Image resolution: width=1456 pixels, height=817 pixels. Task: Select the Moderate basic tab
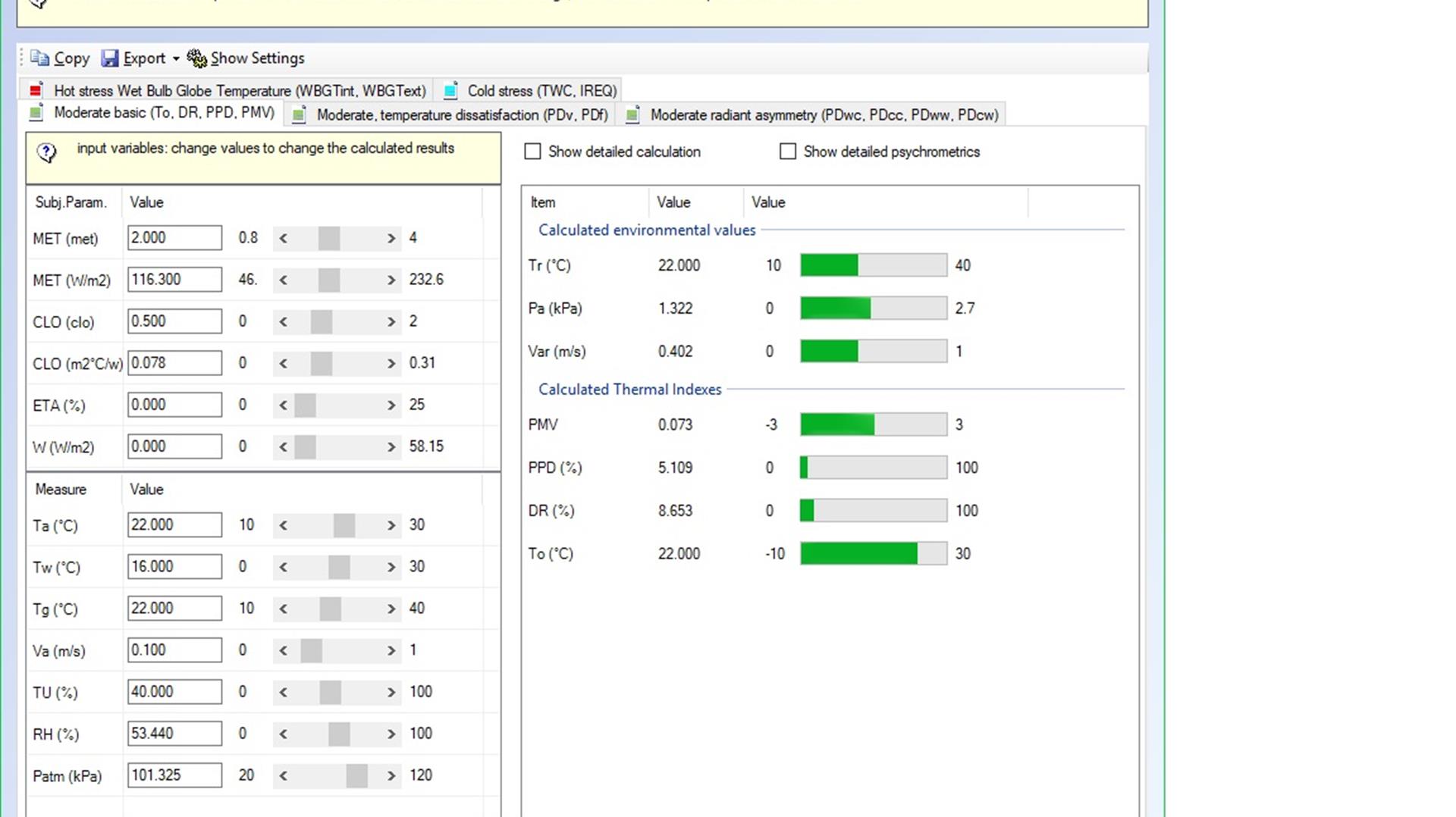click(152, 113)
